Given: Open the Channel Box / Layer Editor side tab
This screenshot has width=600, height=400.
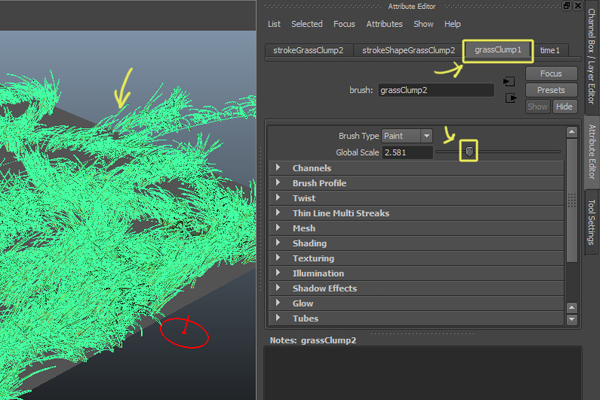Looking at the screenshot, I should pos(592,56).
